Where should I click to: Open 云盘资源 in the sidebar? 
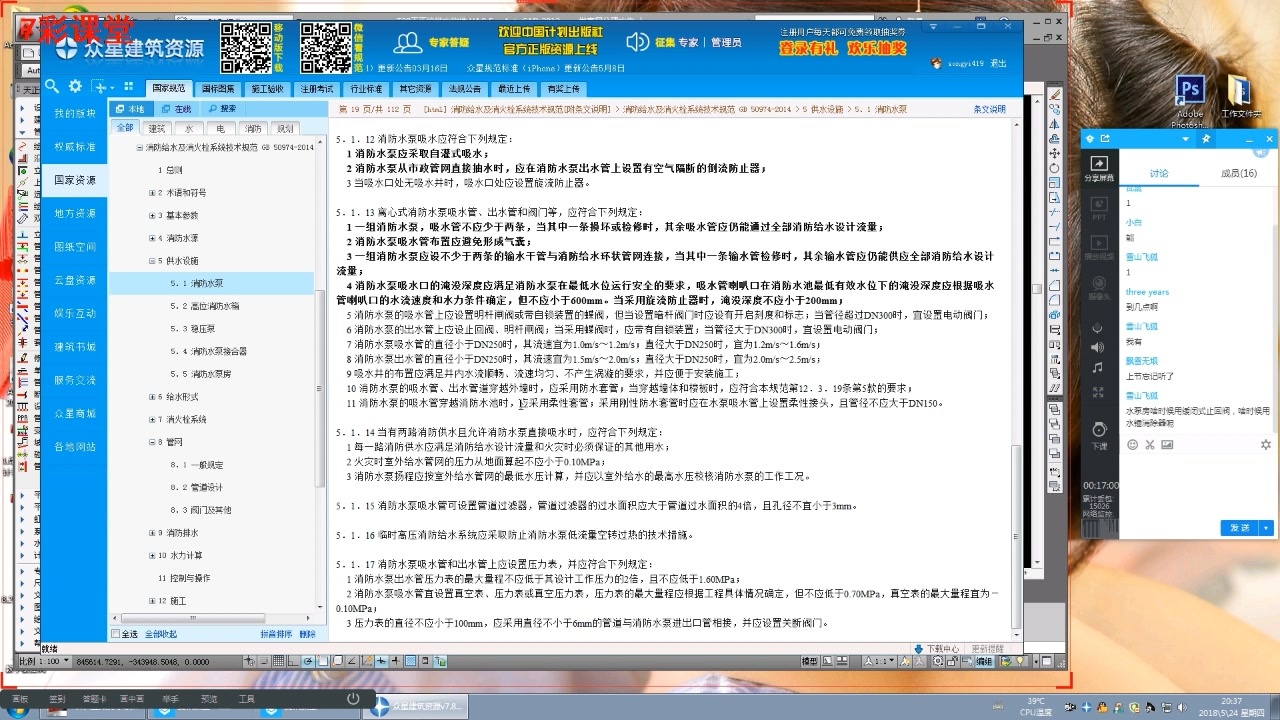click(75, 280)
